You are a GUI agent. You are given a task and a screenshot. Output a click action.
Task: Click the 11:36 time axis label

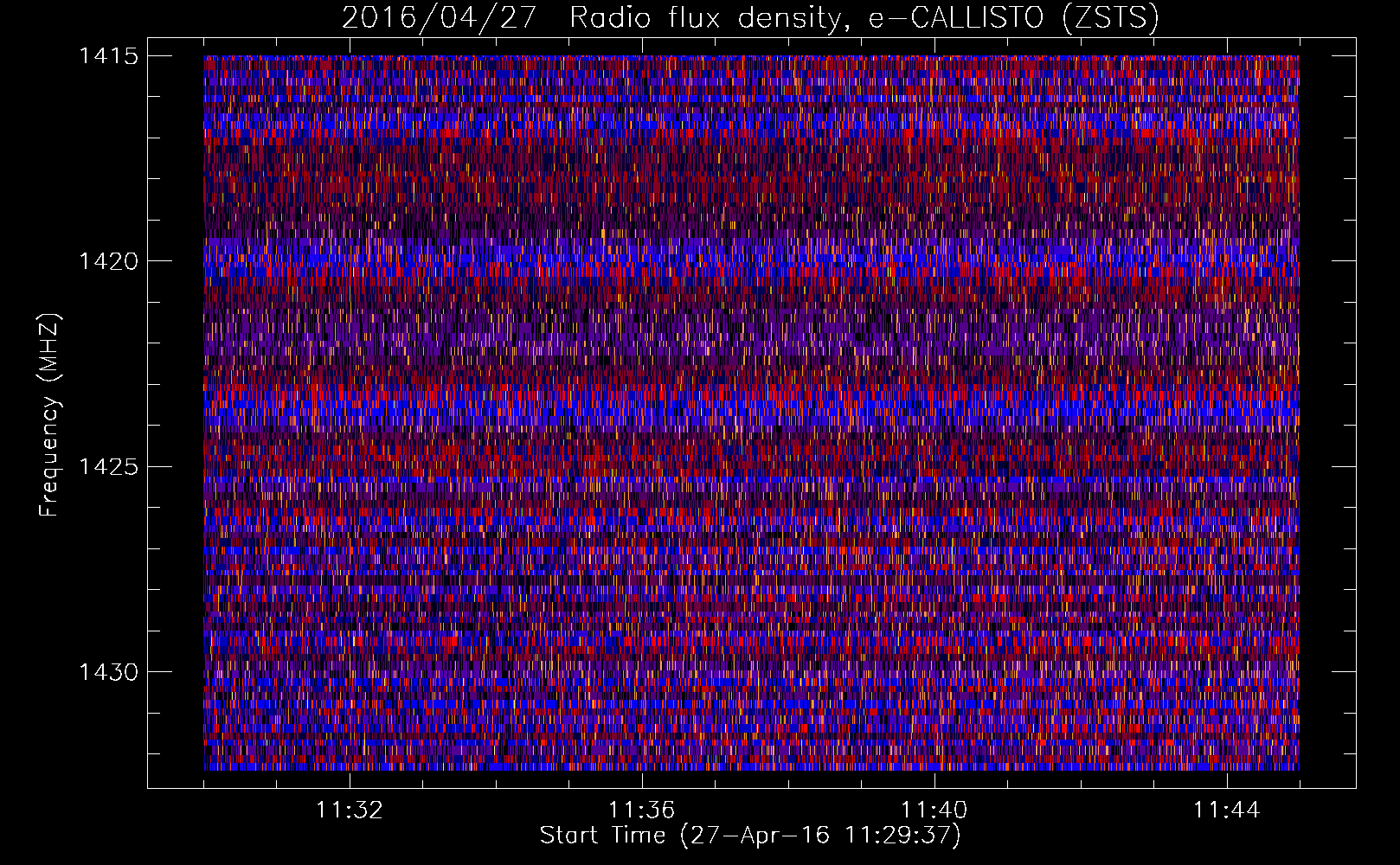(642, 811)
